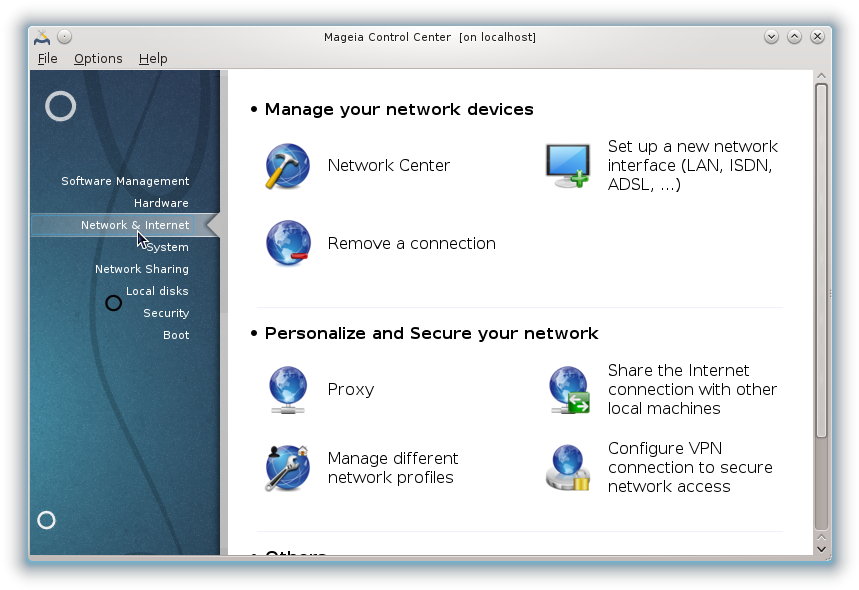Screen dimensions: 859x590
Task: Open the Network Sharing section
Action: coord(141,269)
